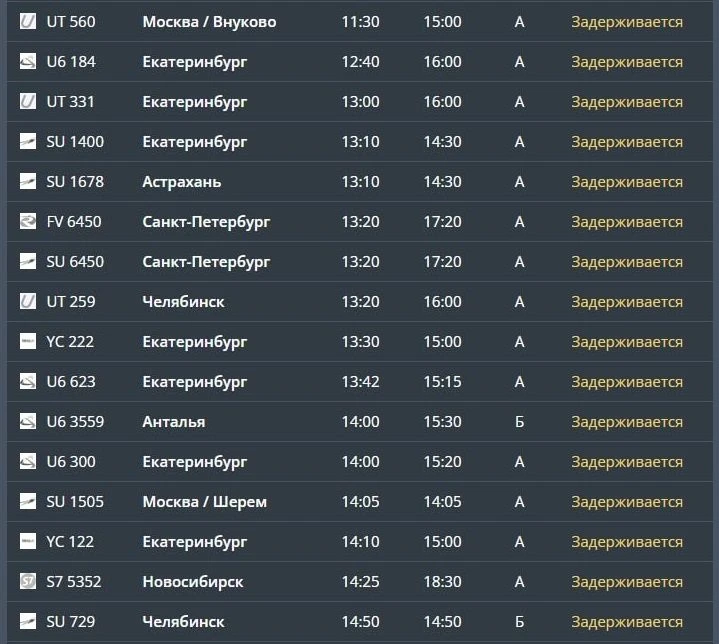The width and height of the screenshot is (719, 644).
Task: Click the S7 logo beside S7 5352
Action: [x=28, y=581]
